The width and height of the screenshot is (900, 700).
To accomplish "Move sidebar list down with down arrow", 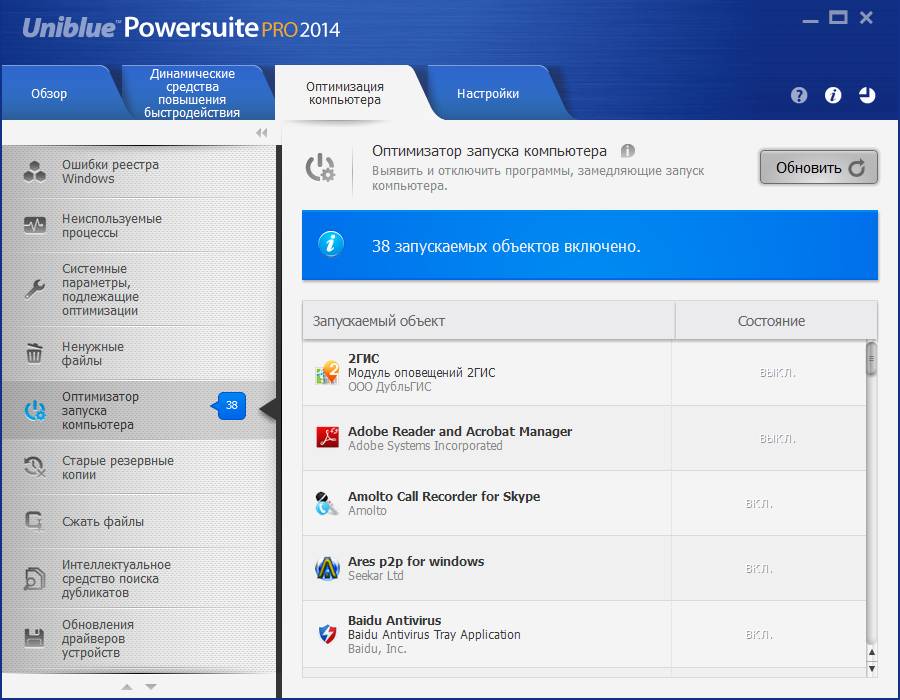I will pyautogui.click(x=151, y=686).
